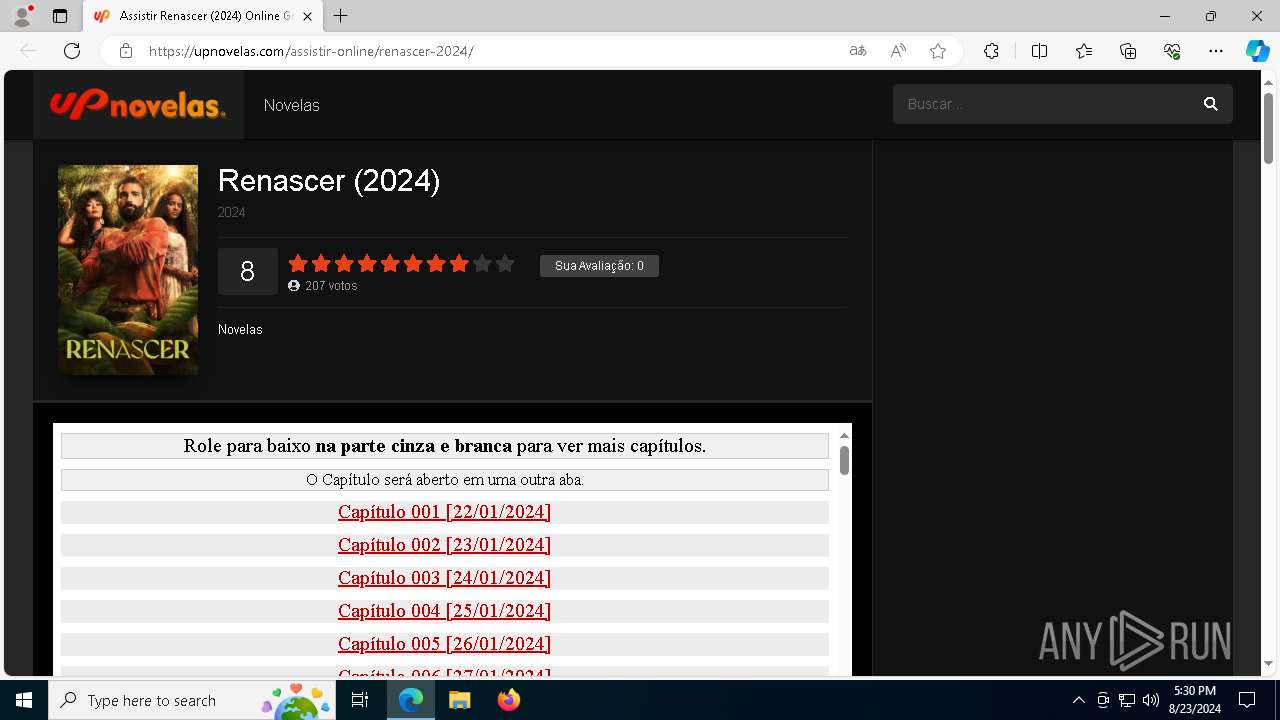1280x720 pixels.
Task: Add this page to favorites star
Action: click(938, 51)
